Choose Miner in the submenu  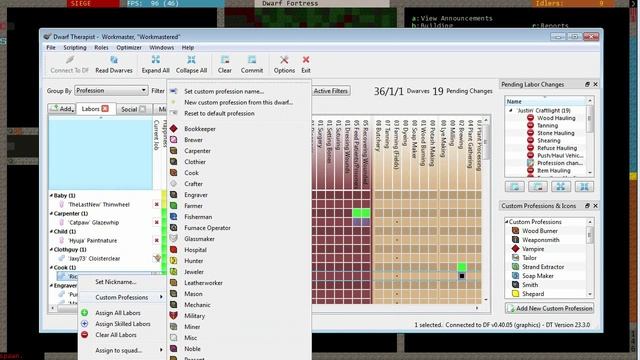239,327
